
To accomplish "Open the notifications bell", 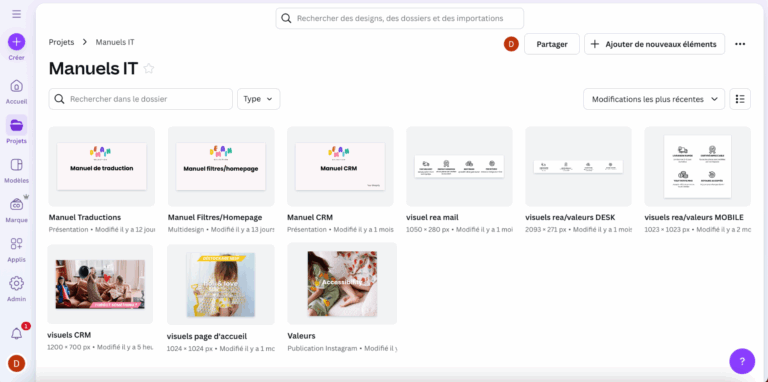I will click(x=16, y=334).
